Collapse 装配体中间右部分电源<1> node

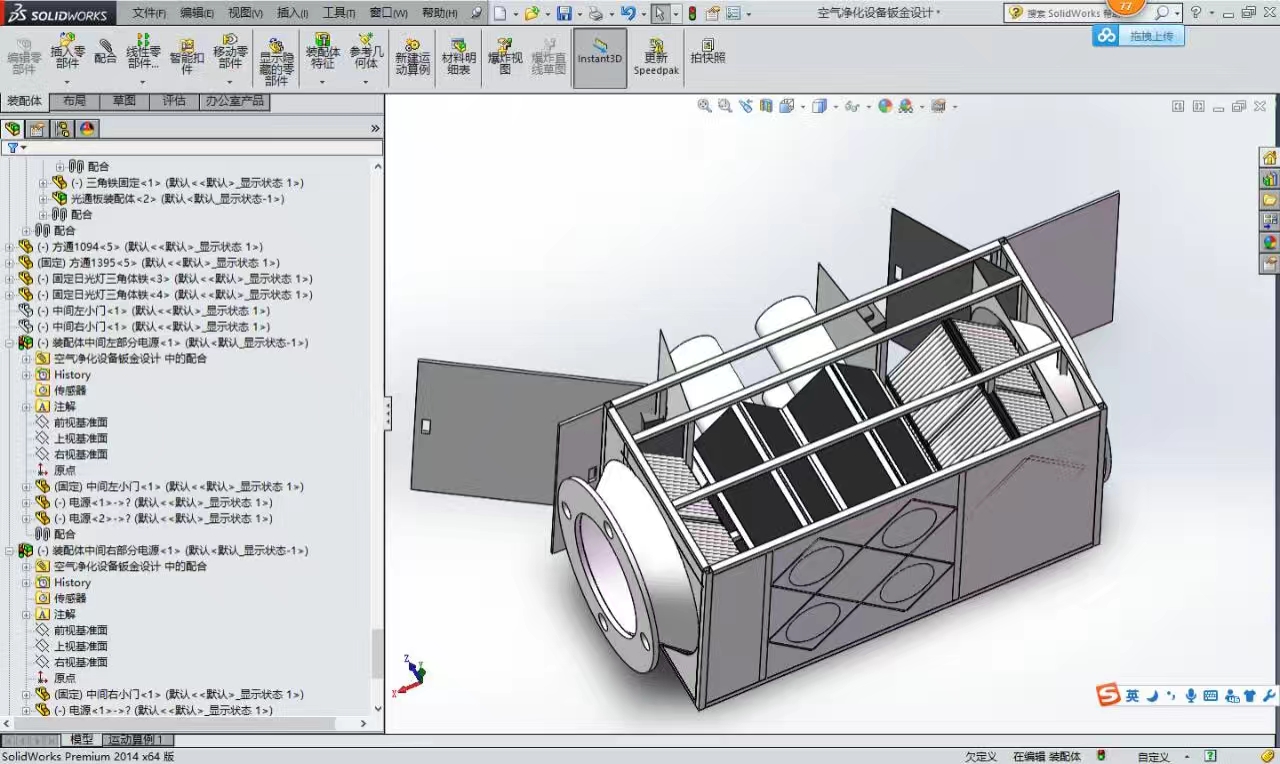[10, 551]
